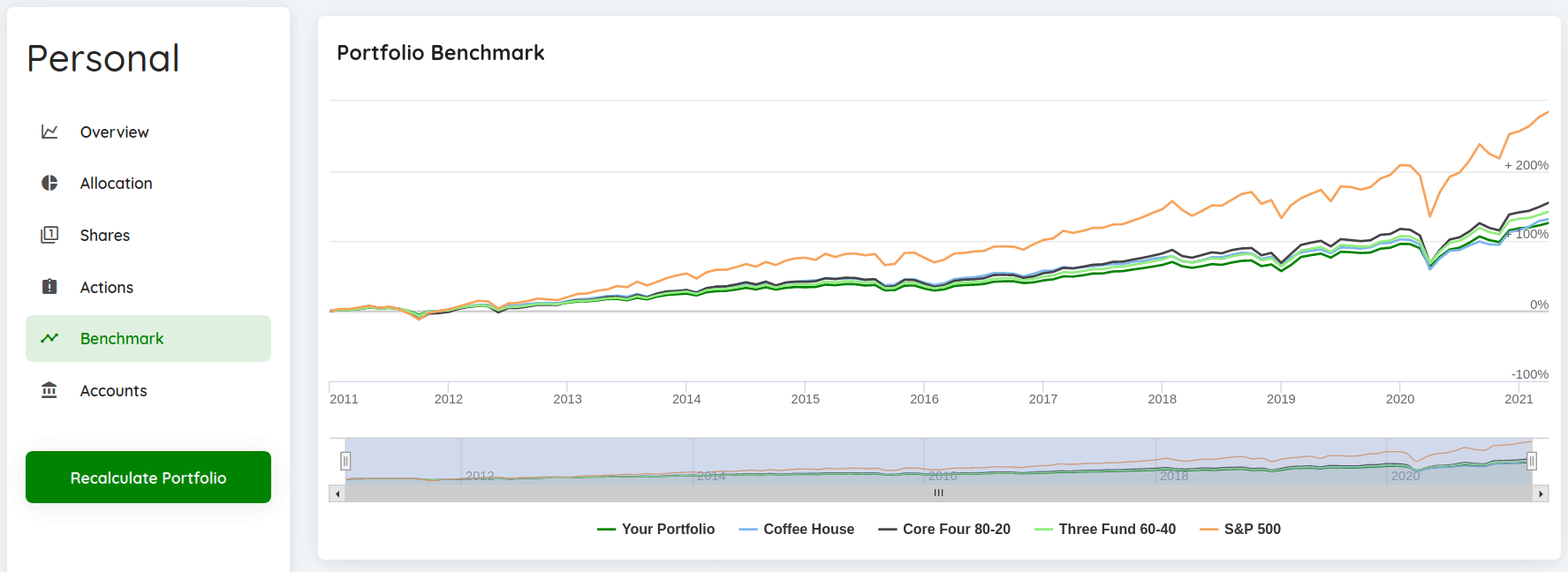
Task: Click the left range slider handle on the navigator
Action: coord(345,460)
